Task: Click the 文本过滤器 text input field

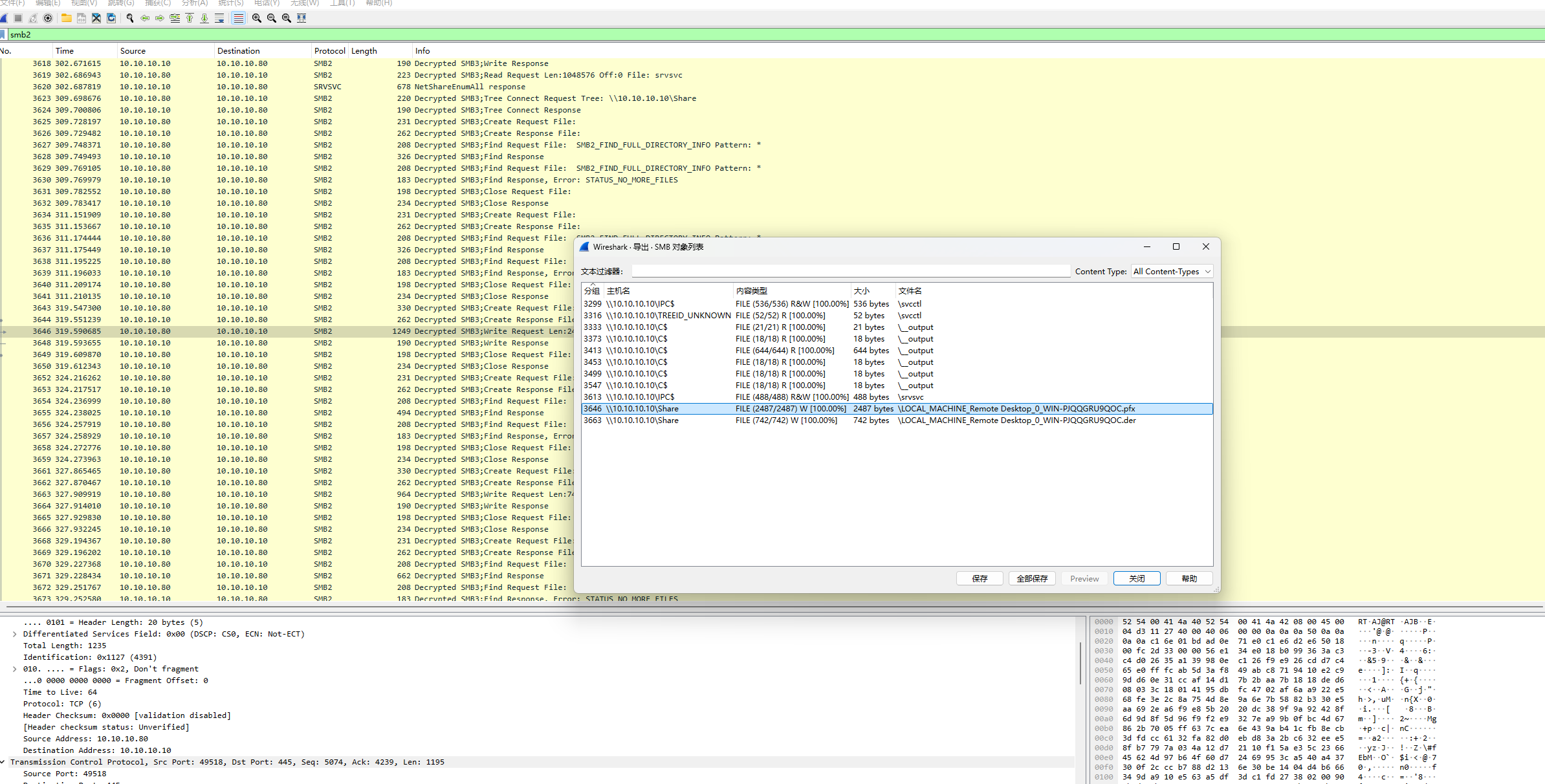Action: click(850, 272)
